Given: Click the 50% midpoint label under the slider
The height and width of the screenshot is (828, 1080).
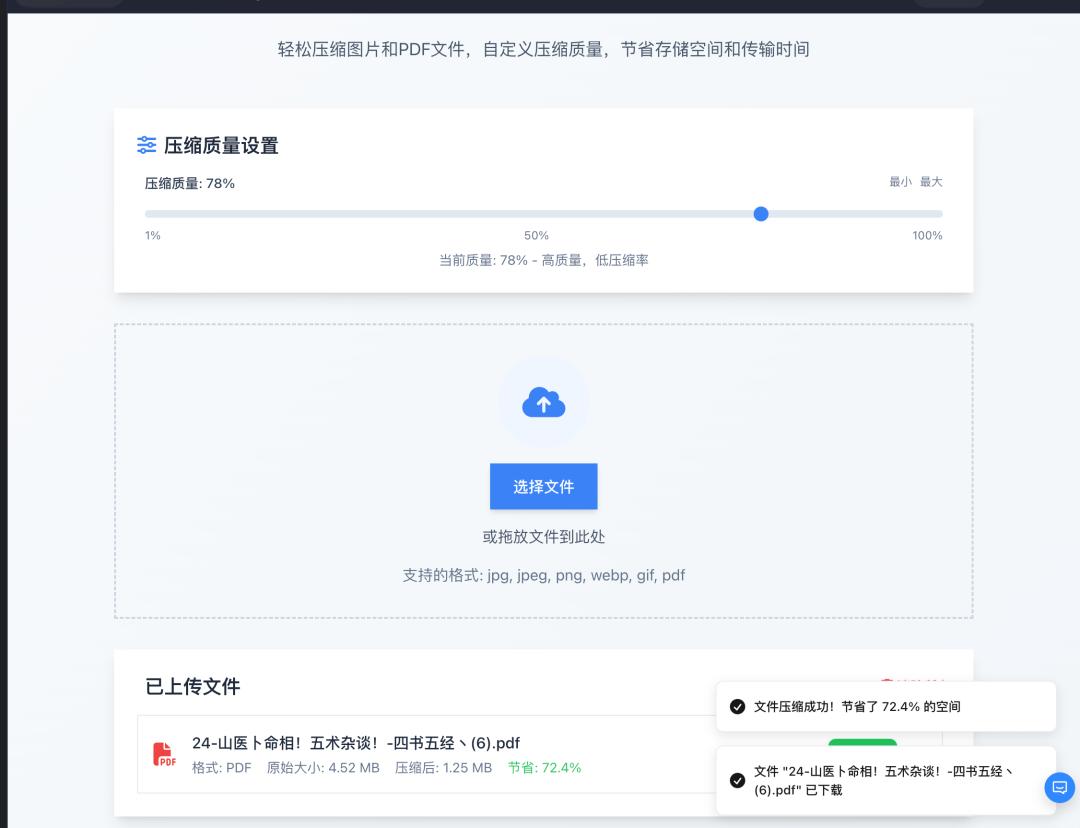Looking at the screenshot, I should pos(536,235).
